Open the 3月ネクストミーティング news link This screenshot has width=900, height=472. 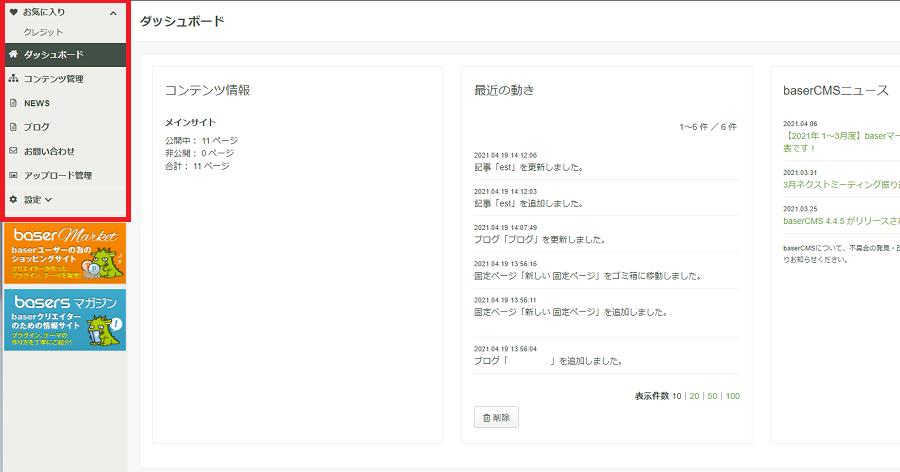pos(841,185)
